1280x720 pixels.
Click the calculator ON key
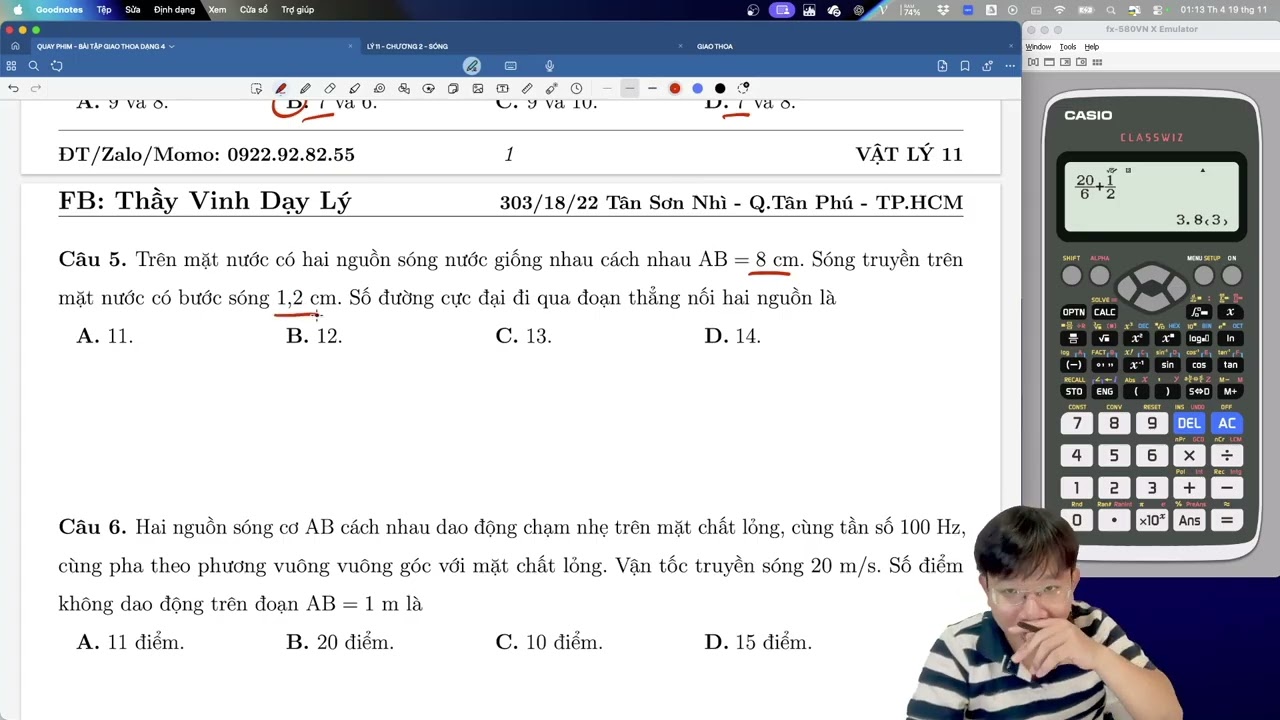coord(1231,275)
